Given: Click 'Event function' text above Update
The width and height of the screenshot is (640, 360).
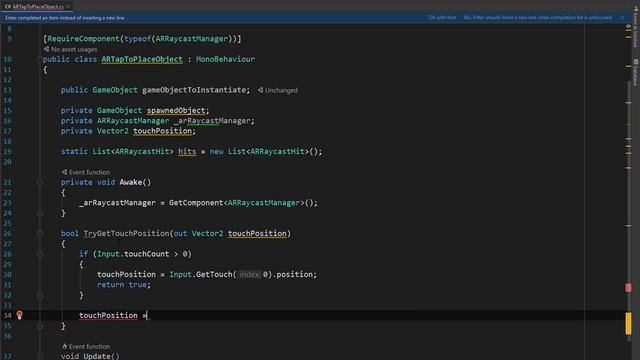Looking at the screenshot, I should point(89,347).
